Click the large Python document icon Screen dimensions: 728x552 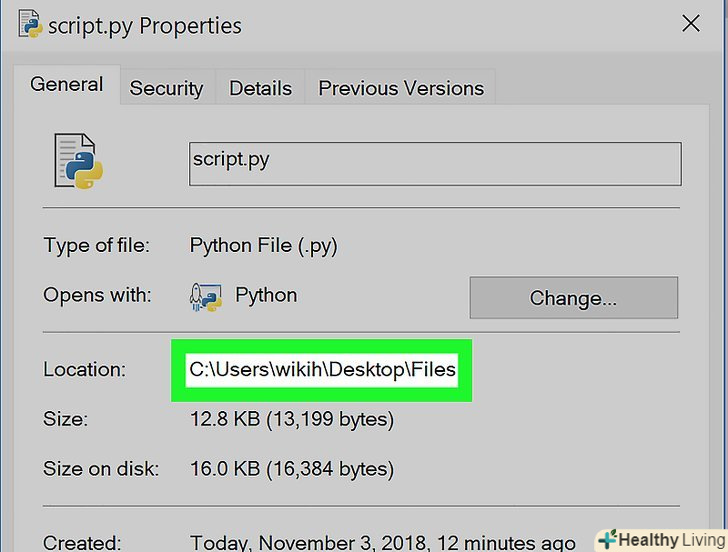click(80, 162)
